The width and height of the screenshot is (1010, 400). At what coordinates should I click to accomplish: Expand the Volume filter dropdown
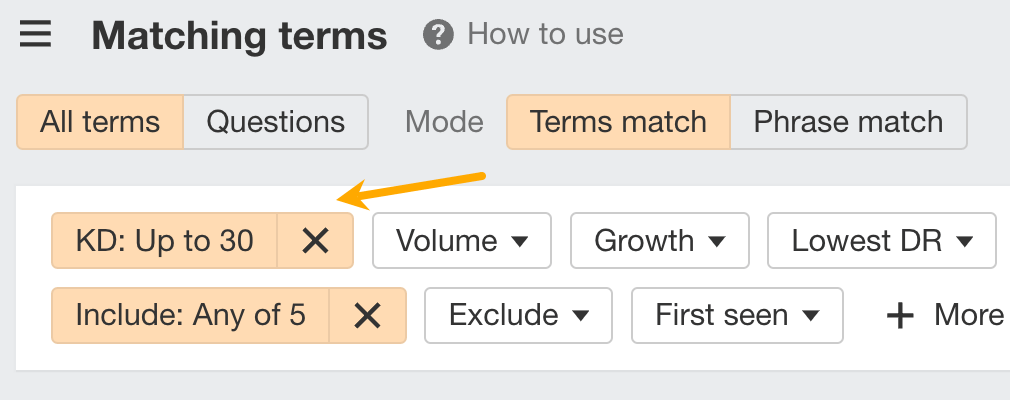pos(461,241)
